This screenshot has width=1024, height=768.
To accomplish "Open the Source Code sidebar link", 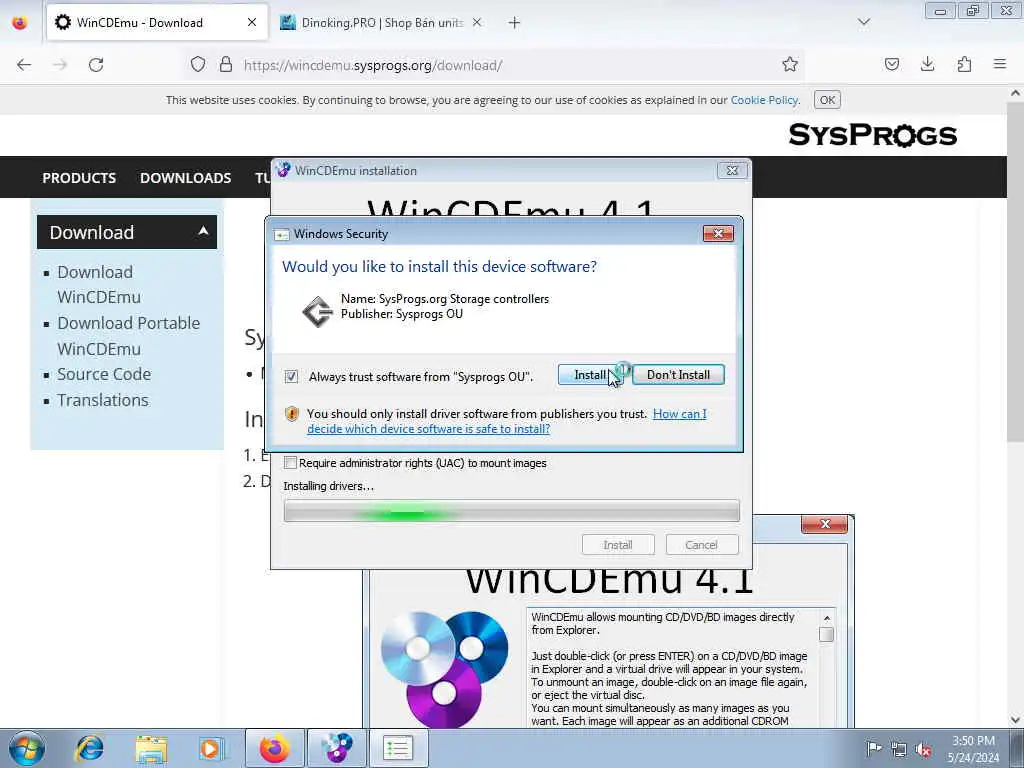I will pyautogui.click(x=104, y=374).
